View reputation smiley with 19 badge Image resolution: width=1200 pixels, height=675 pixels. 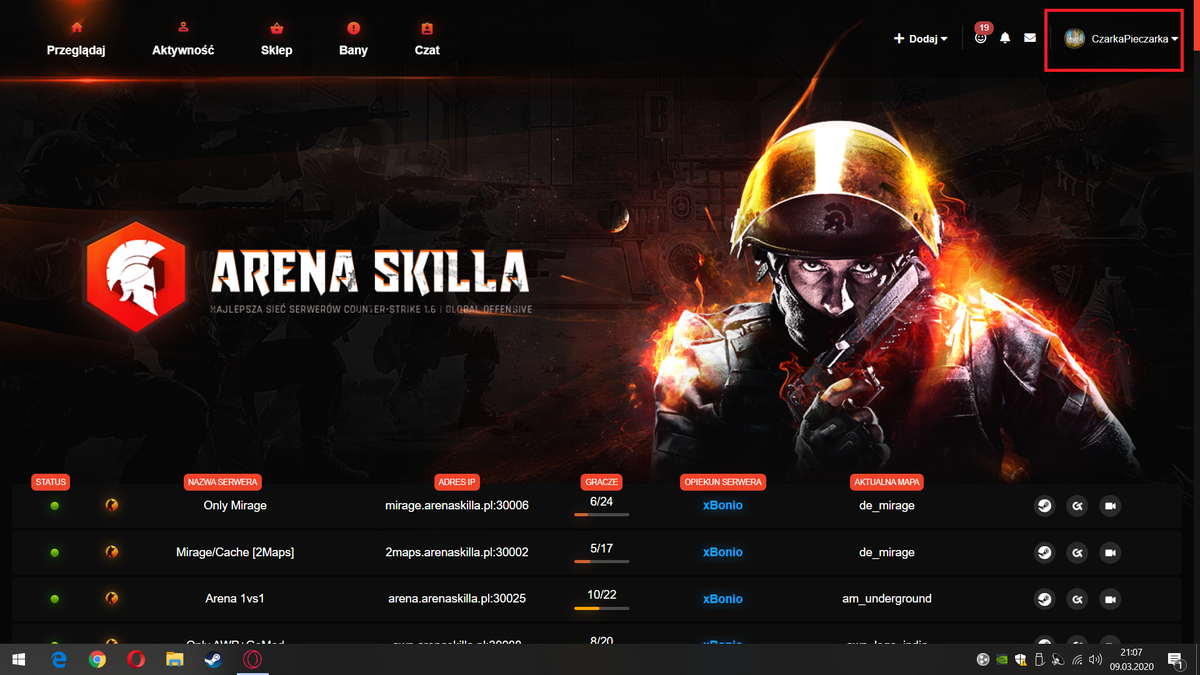981,37
